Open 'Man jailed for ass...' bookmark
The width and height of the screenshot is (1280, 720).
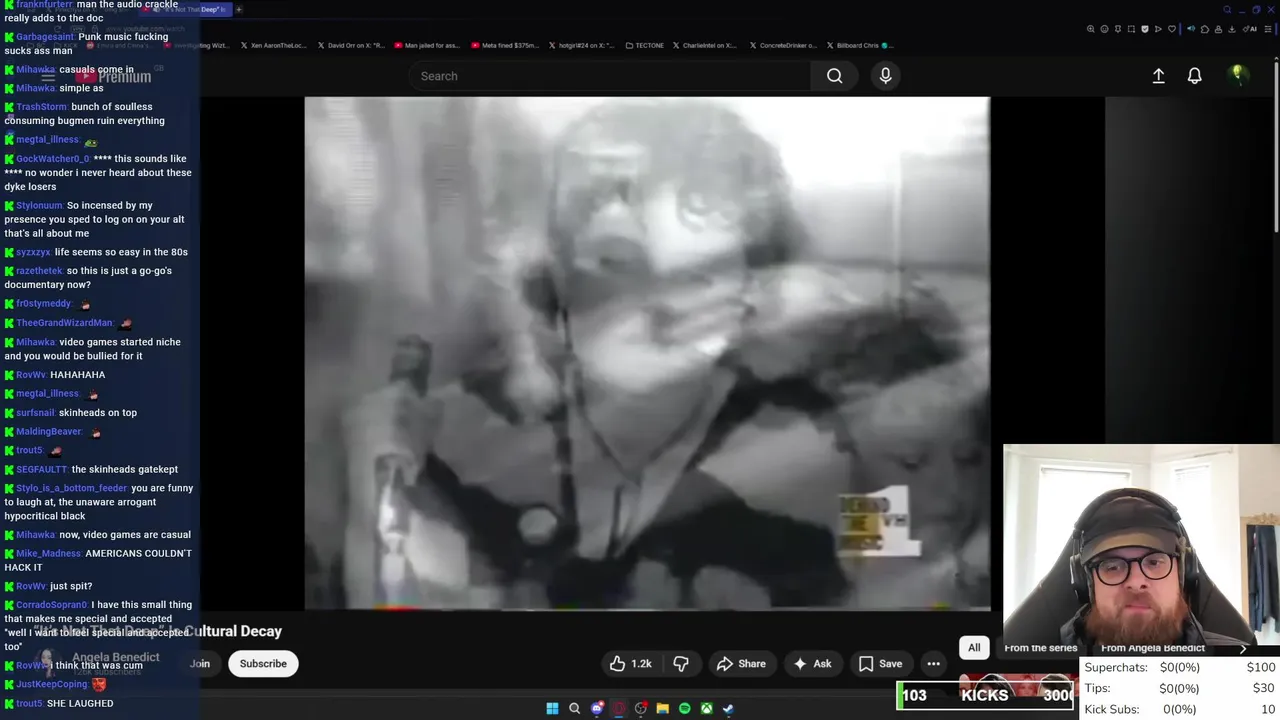point(427,45)
